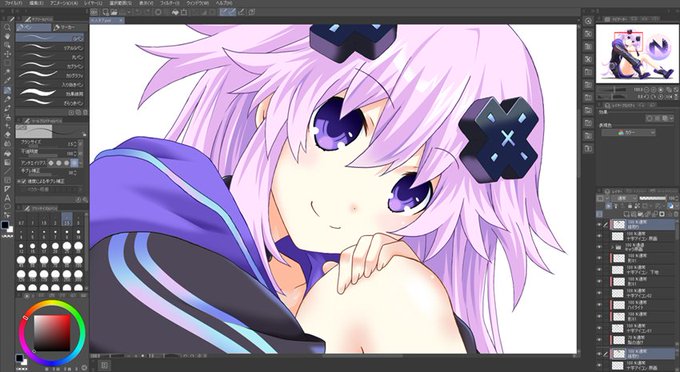The width and height of the screenshot is (680, 372).
Task: Hide the ハイライト layer with its eye
Action: click(598, 305)
